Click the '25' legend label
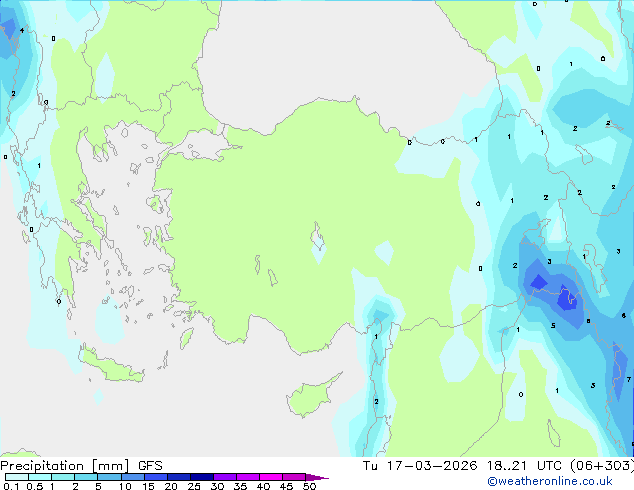Screen dimensions: 634x490 (x=194, y=486)
